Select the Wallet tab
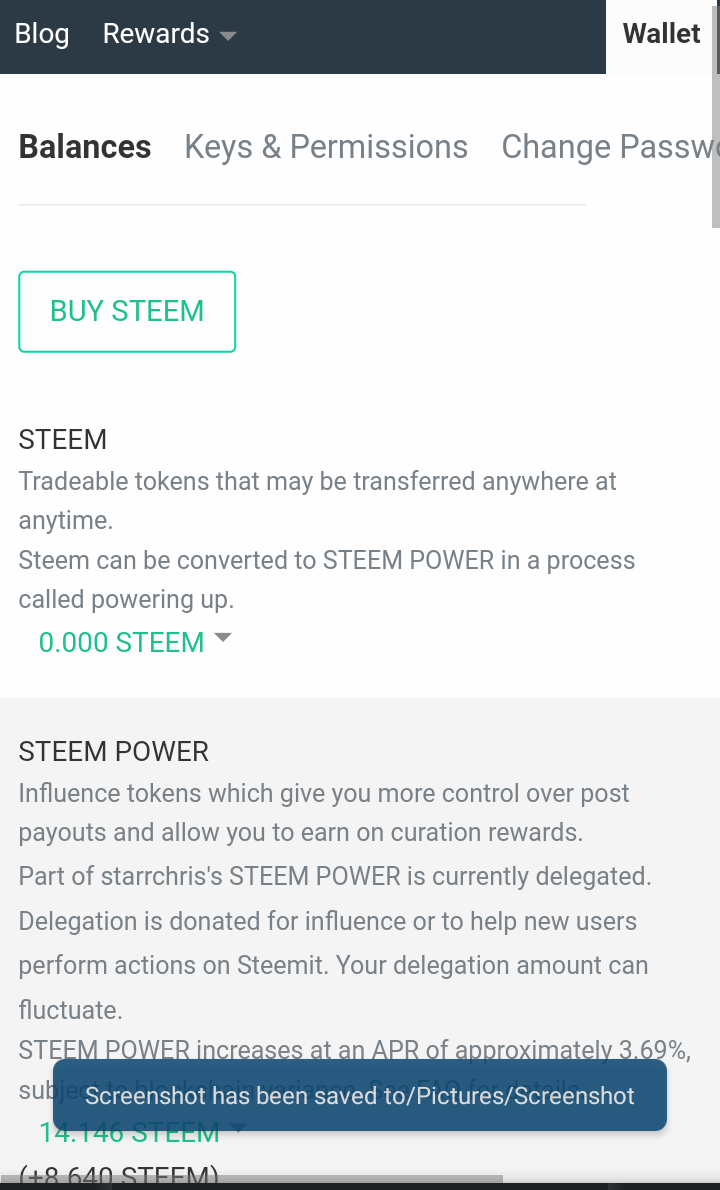The image size is (720, 1190). [661, 33]
